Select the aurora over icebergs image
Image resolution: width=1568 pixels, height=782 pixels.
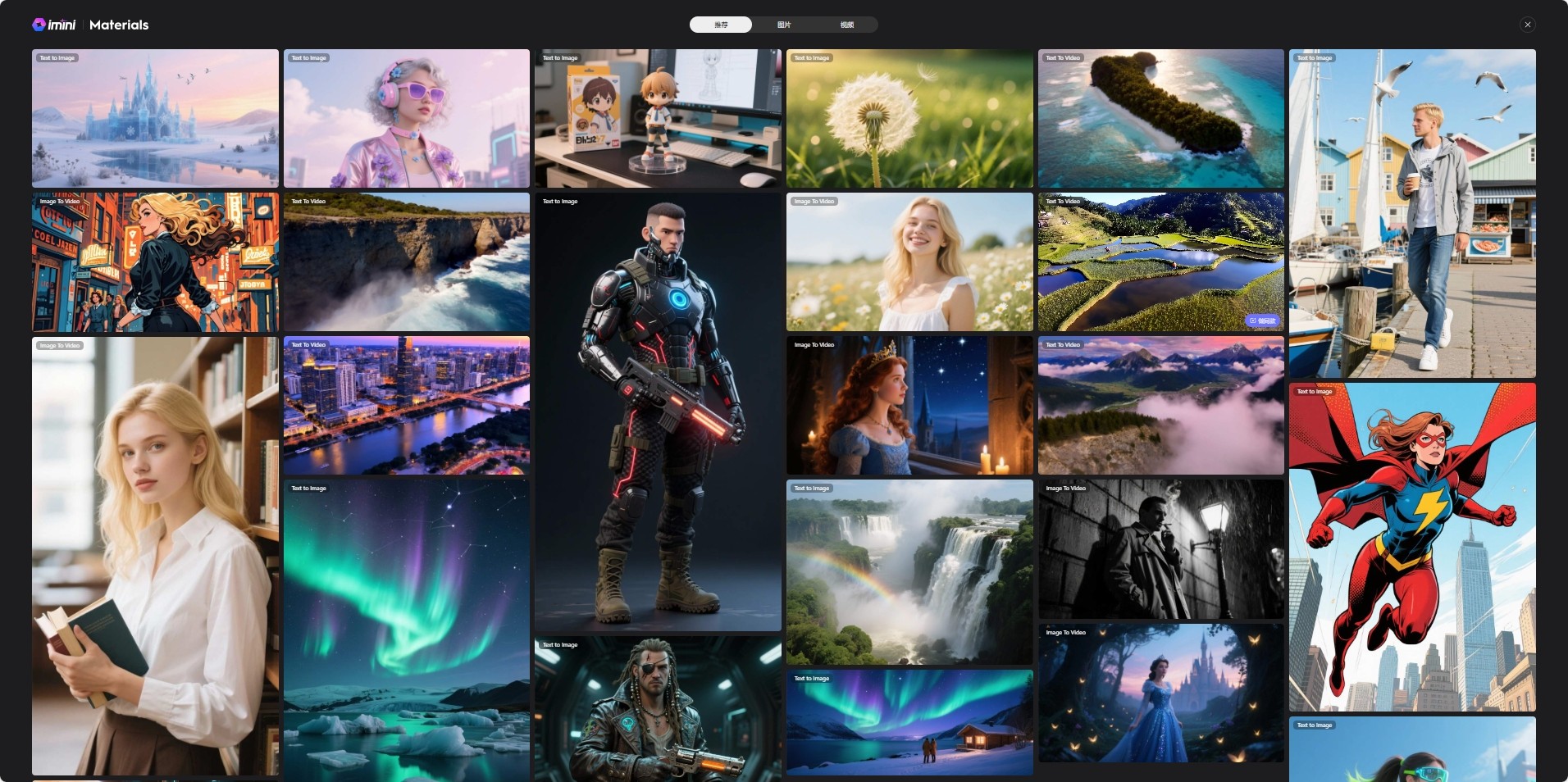(x=407, y=630)
